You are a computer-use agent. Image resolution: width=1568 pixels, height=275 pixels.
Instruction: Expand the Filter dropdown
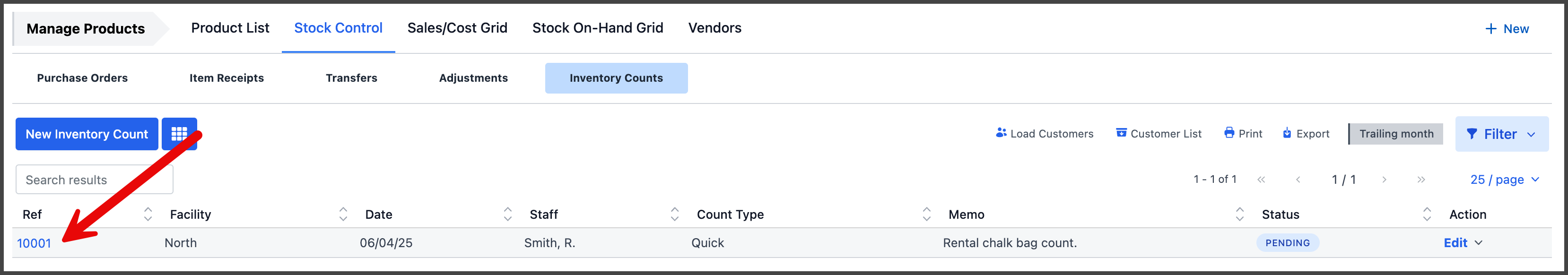pos(1502,134)
